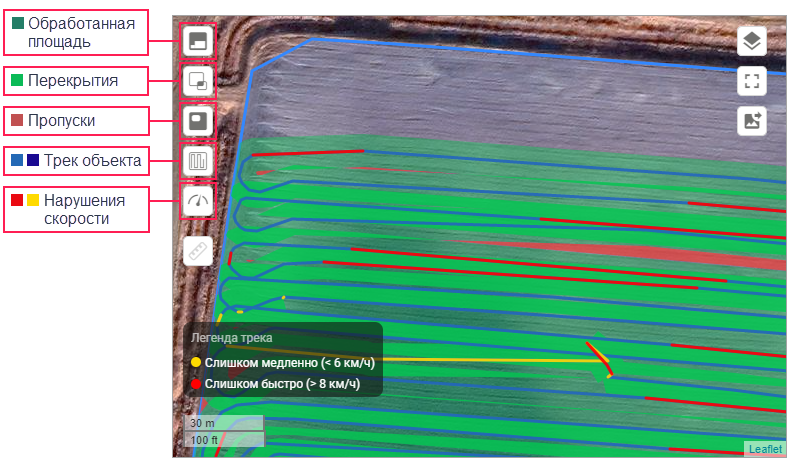Toggle the processed area layer button

pos(198,41)
